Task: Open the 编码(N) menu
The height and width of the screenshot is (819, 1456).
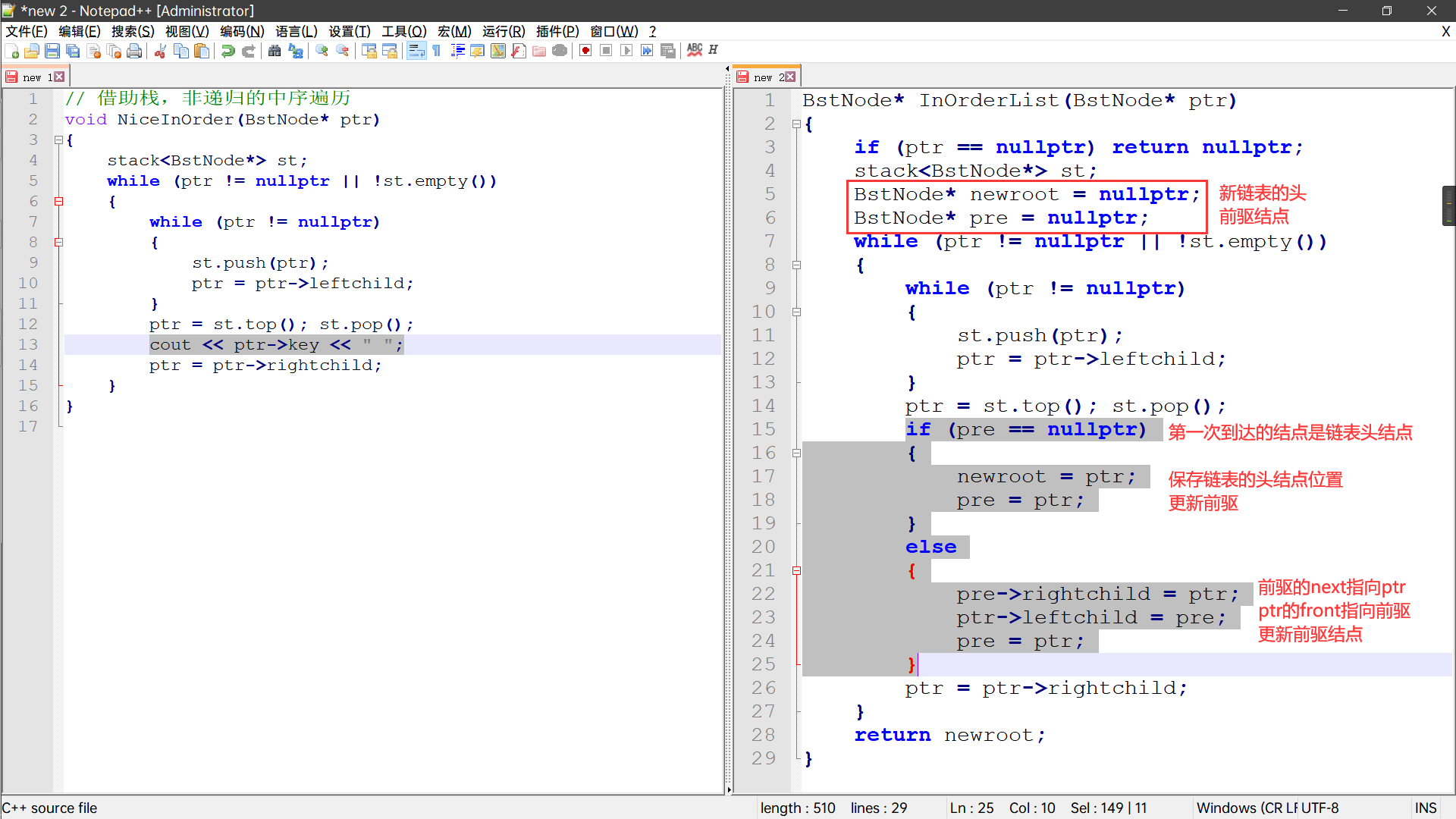Action: (x=242, y=31)
